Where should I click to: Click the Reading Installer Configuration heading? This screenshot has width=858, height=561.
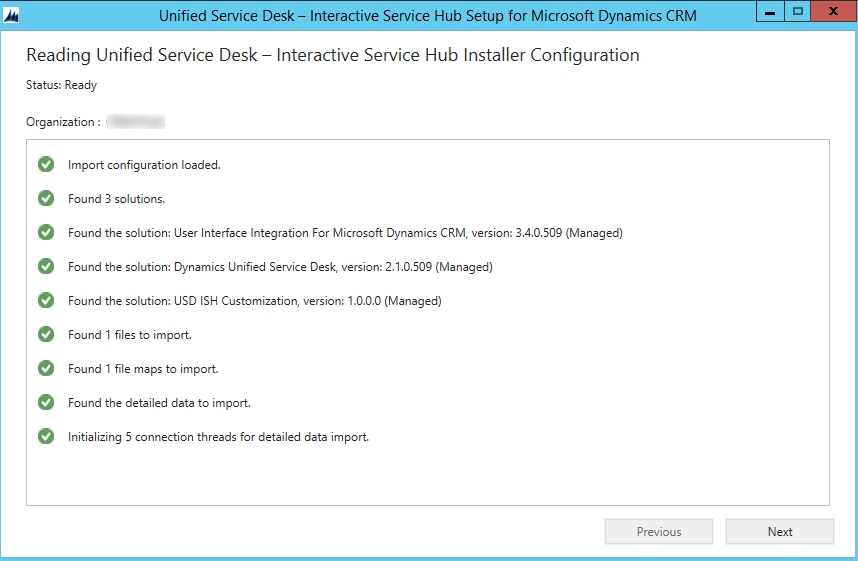click(x=332, y=56)
